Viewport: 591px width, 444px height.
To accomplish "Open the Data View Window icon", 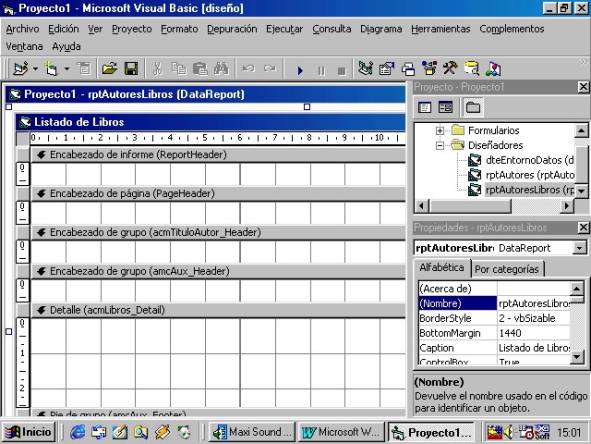I will (x=471, y=69).
